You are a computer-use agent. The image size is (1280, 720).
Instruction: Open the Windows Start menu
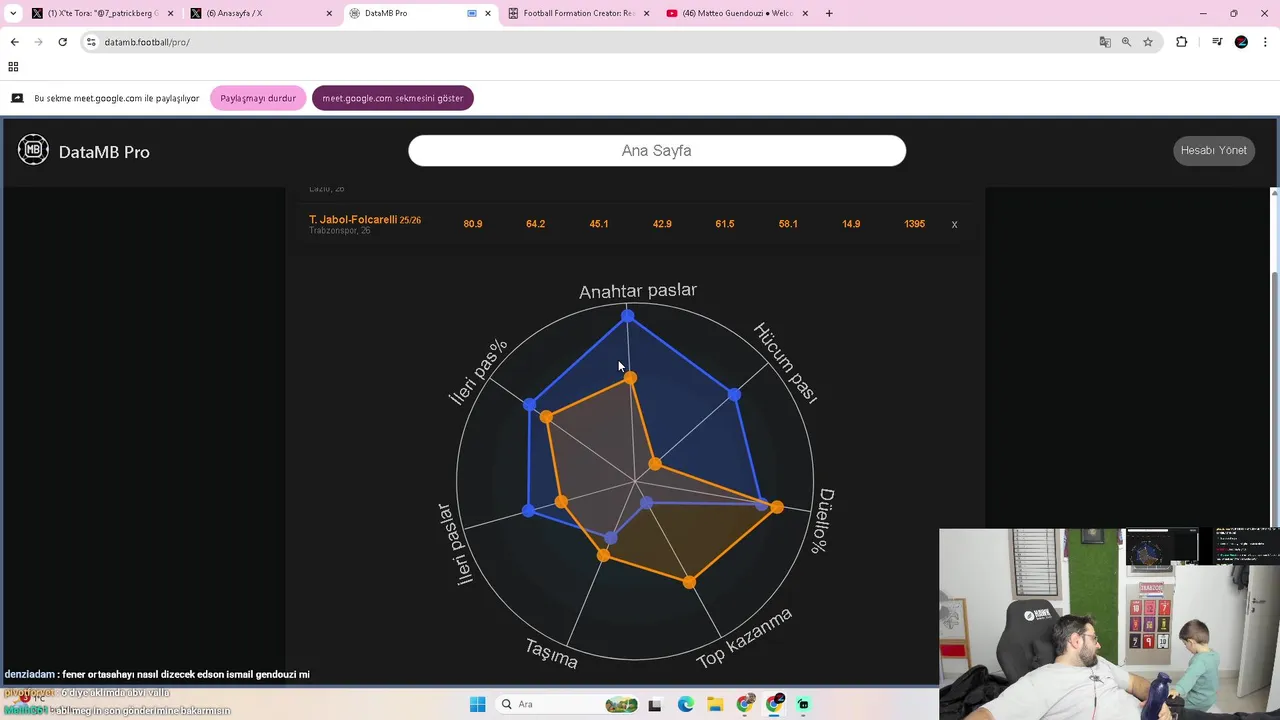pyautogui.click(x=477, y=704)
